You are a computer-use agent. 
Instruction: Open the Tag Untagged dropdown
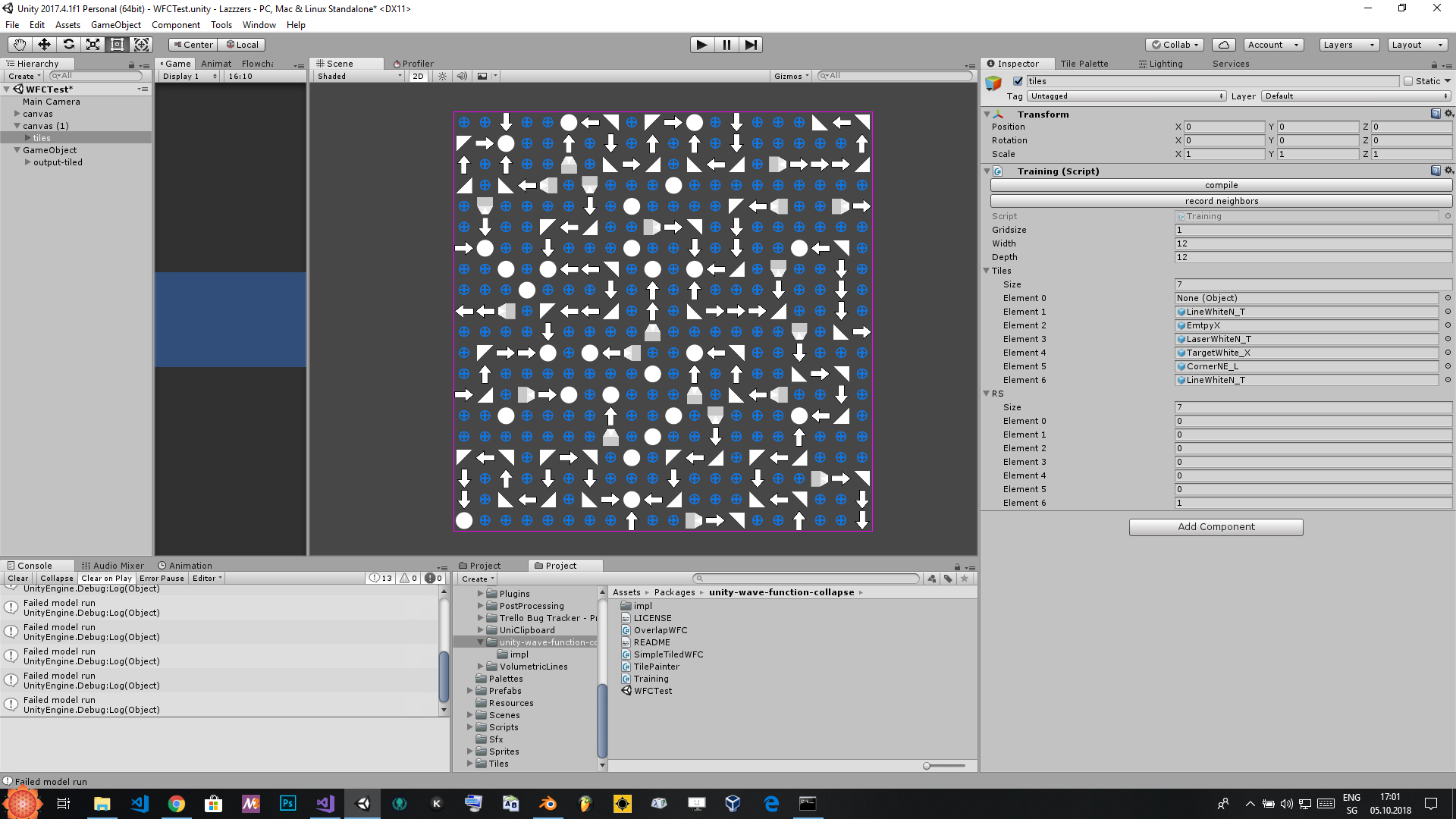pos(1126,96)
